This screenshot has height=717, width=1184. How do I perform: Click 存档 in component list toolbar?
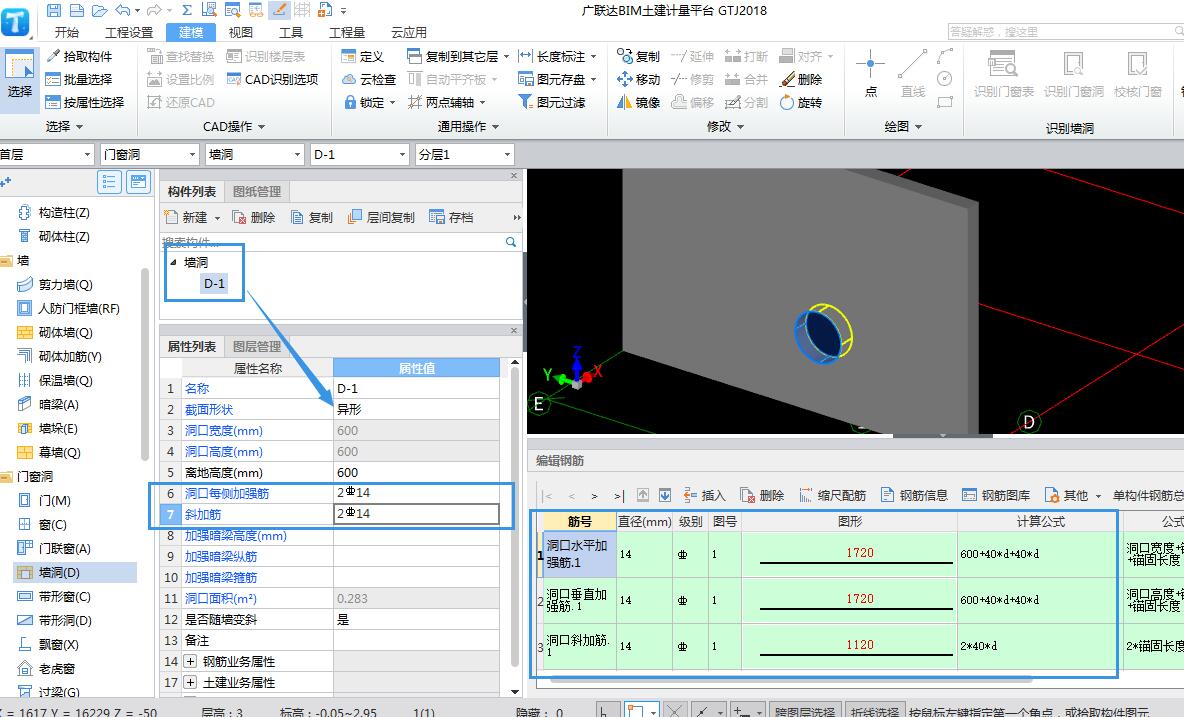[x=451, y=217]
